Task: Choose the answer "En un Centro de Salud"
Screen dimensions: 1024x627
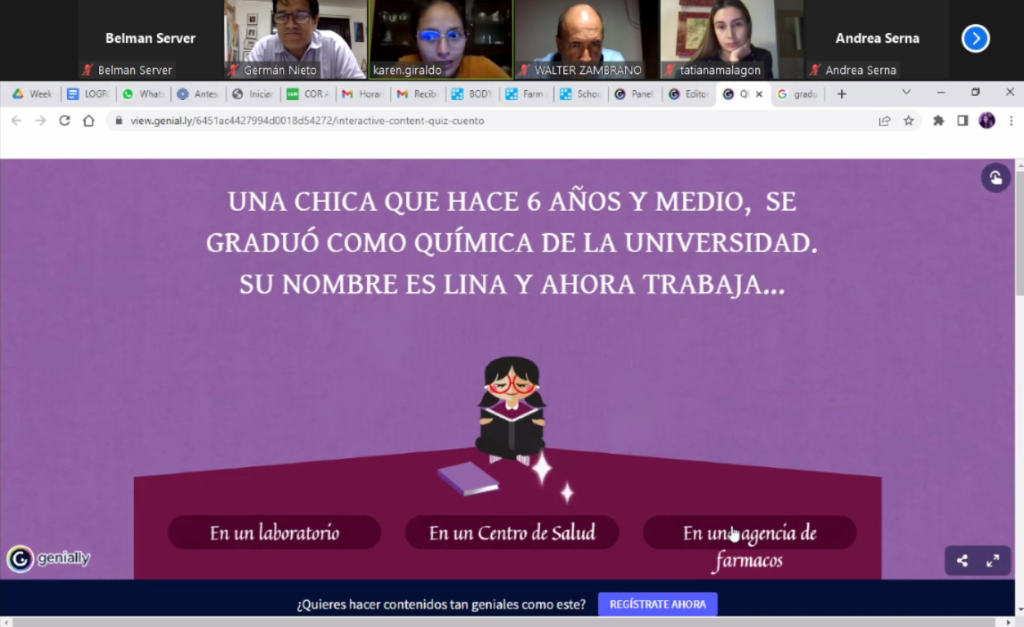Action: click(x=511, y=533)
